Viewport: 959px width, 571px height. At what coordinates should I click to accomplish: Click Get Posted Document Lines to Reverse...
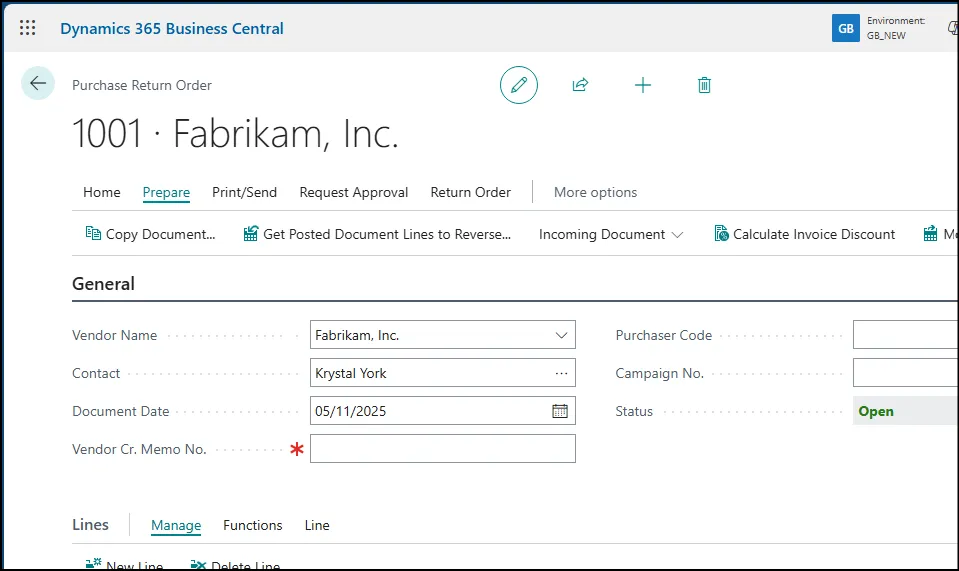click(377, 234)
